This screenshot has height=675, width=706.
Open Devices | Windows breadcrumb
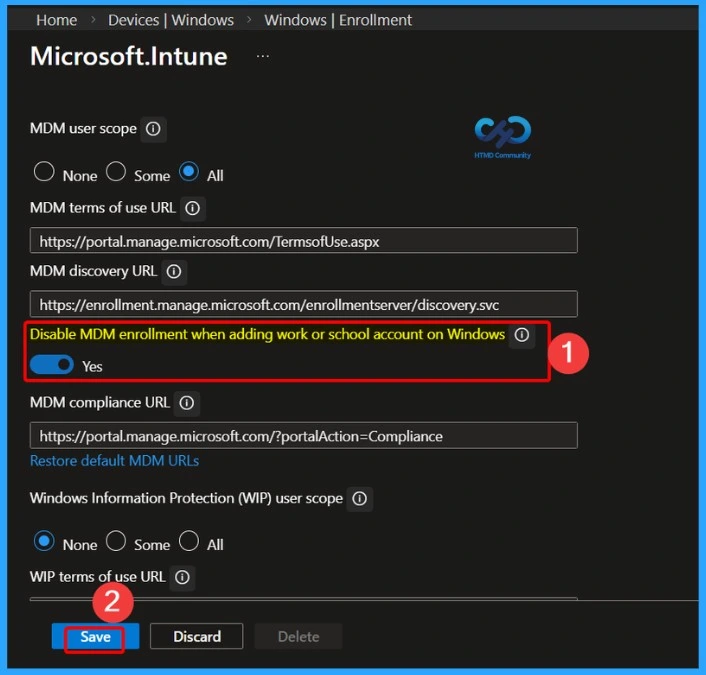point(171,20)
